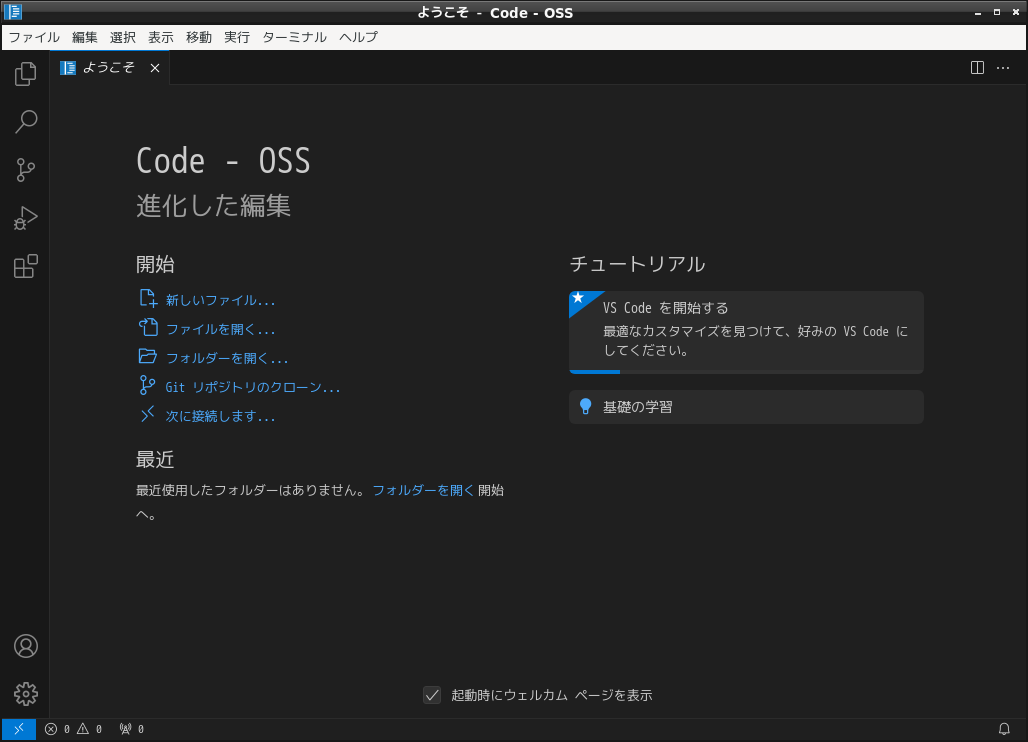The height and width of the screenshot is (742, 1028).
Task: Minimize the Code - OSS window
Action: 978,12
